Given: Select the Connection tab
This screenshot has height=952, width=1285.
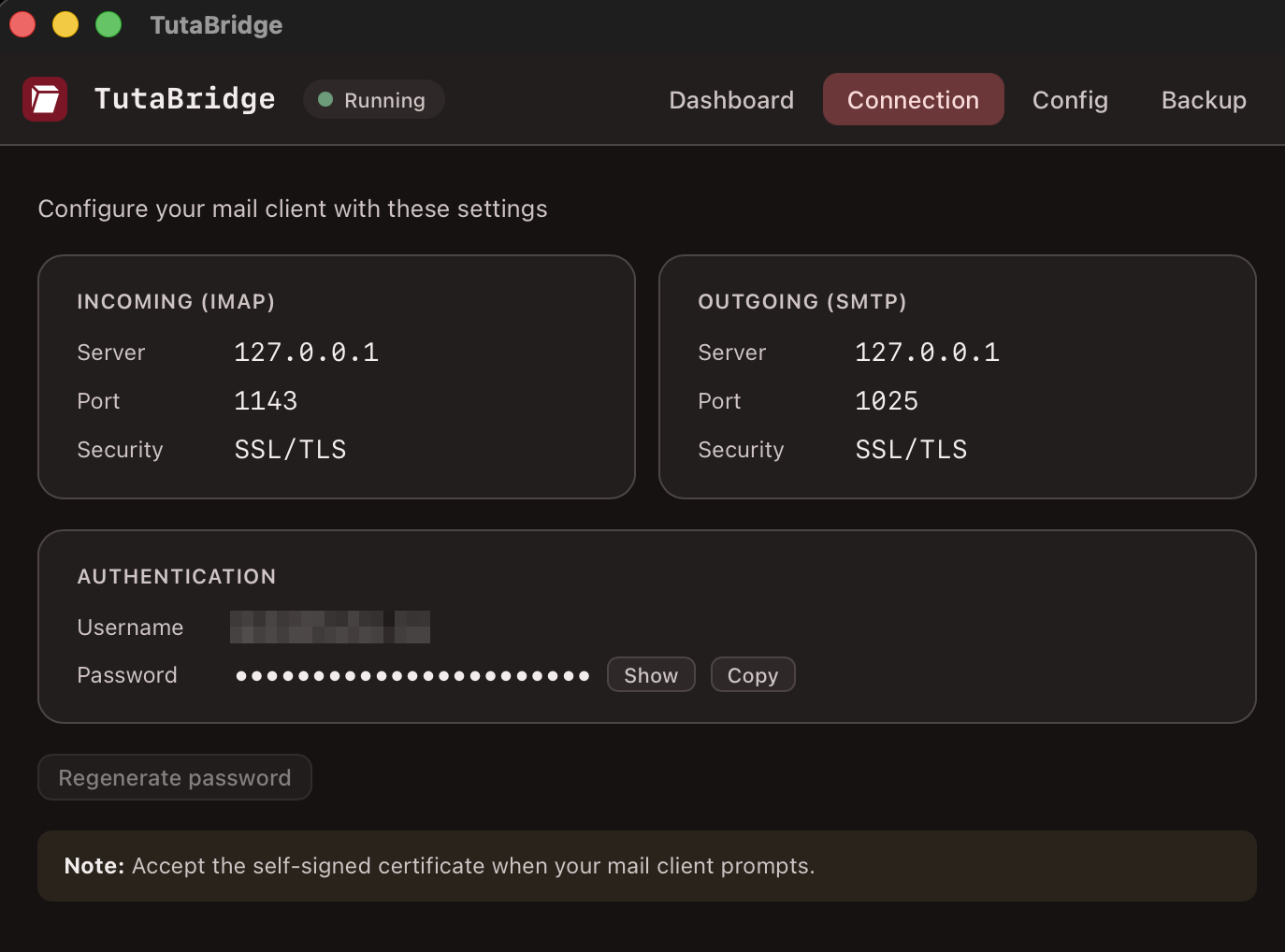Looking at the screenshot, I should tap(913, 100).
